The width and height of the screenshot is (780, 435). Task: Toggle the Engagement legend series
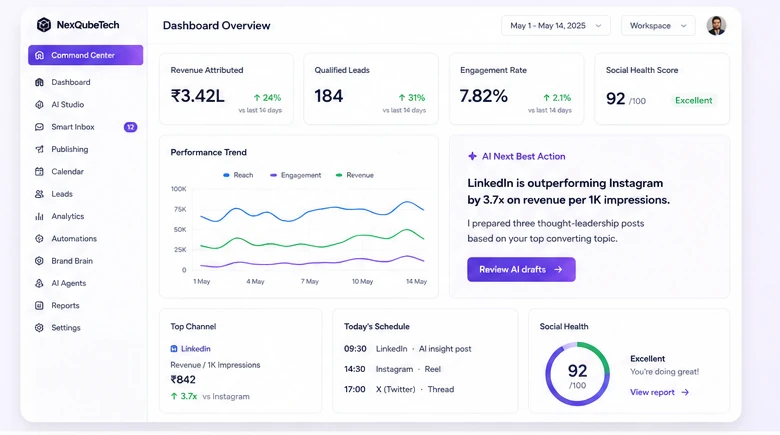(295, 175)
